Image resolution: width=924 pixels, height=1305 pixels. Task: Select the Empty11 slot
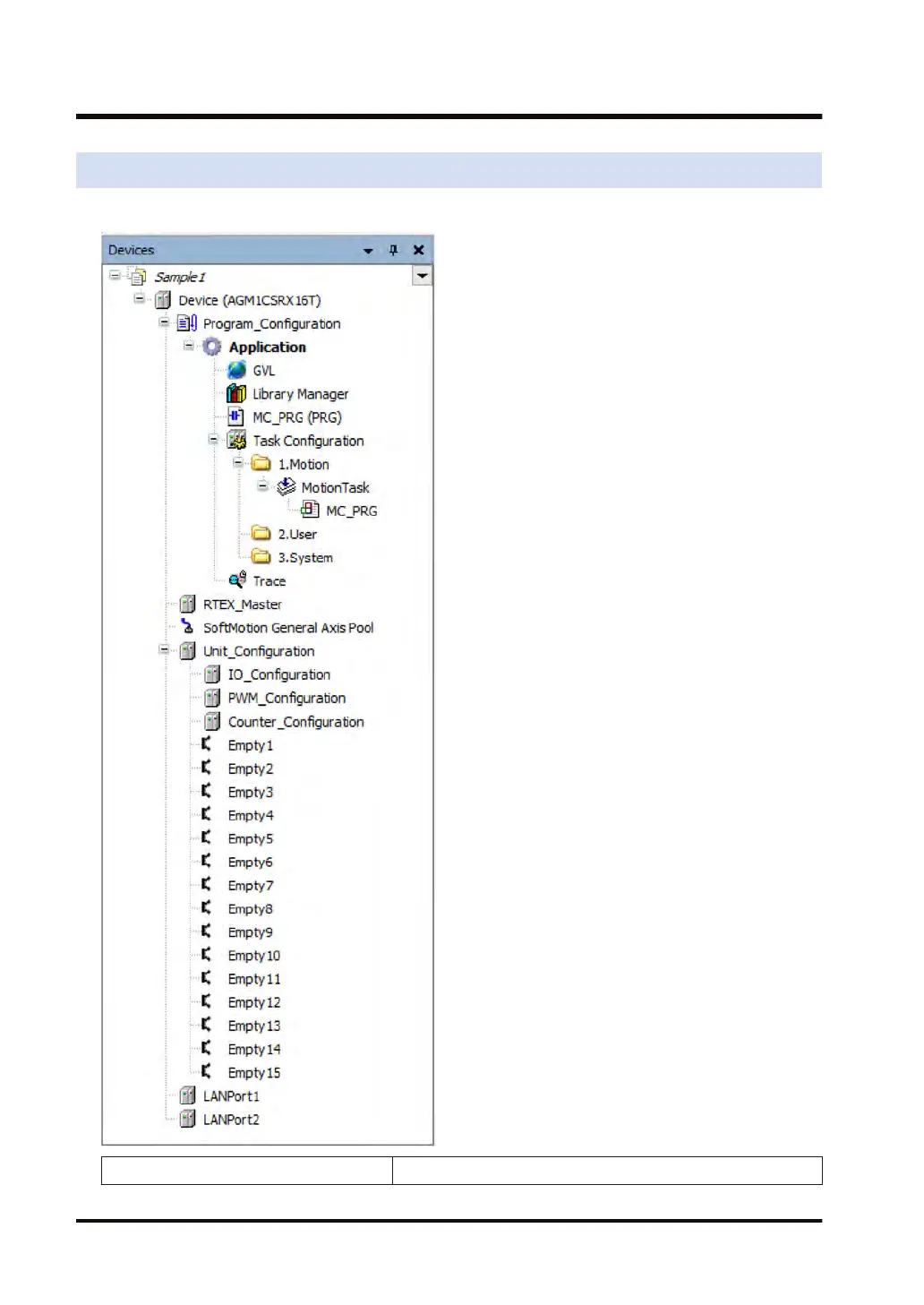(254, 979)
